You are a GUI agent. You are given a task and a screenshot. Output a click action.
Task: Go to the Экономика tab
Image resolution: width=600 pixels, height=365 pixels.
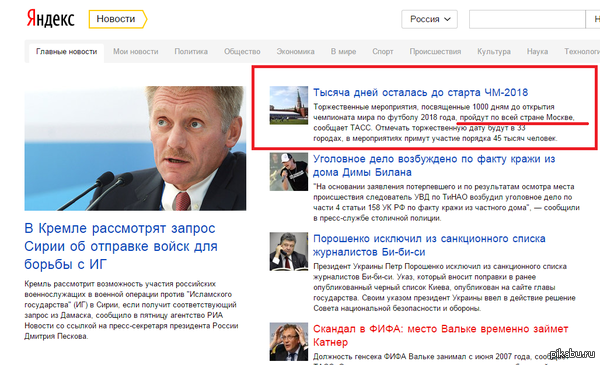pos(295,52)
